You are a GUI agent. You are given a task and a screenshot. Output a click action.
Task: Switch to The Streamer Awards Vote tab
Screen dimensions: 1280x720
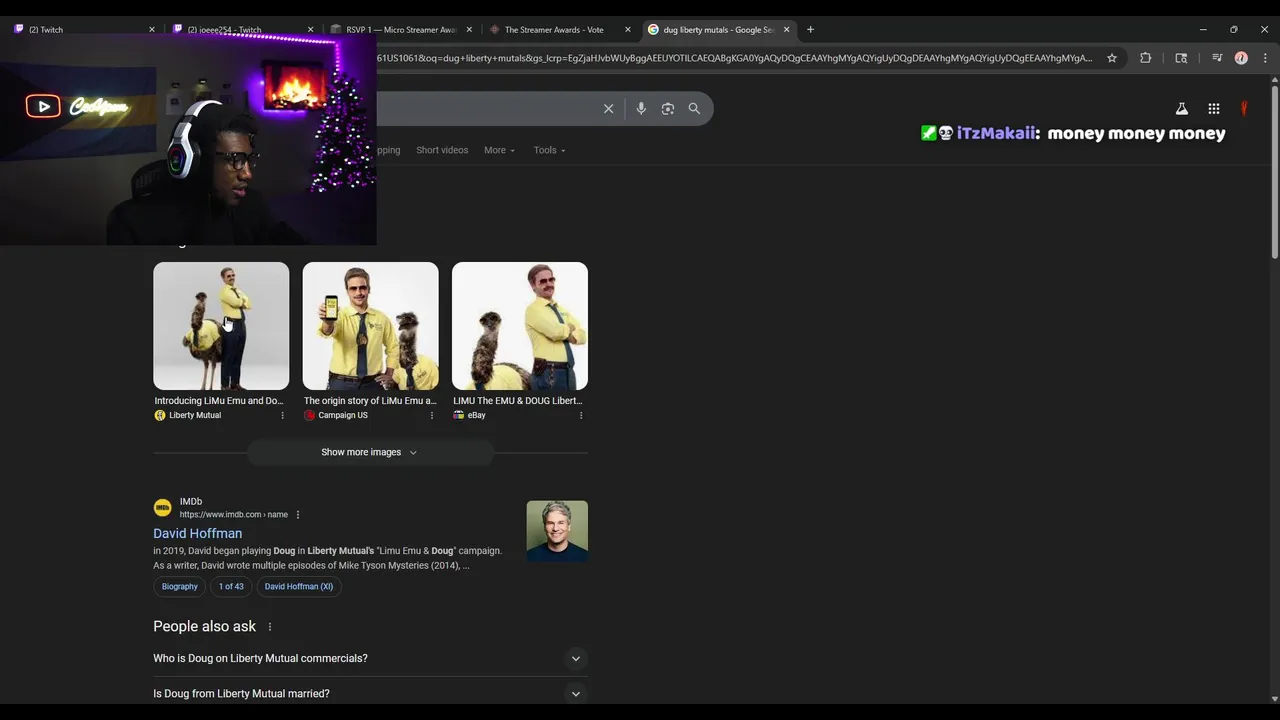click(x=560, y=30)
